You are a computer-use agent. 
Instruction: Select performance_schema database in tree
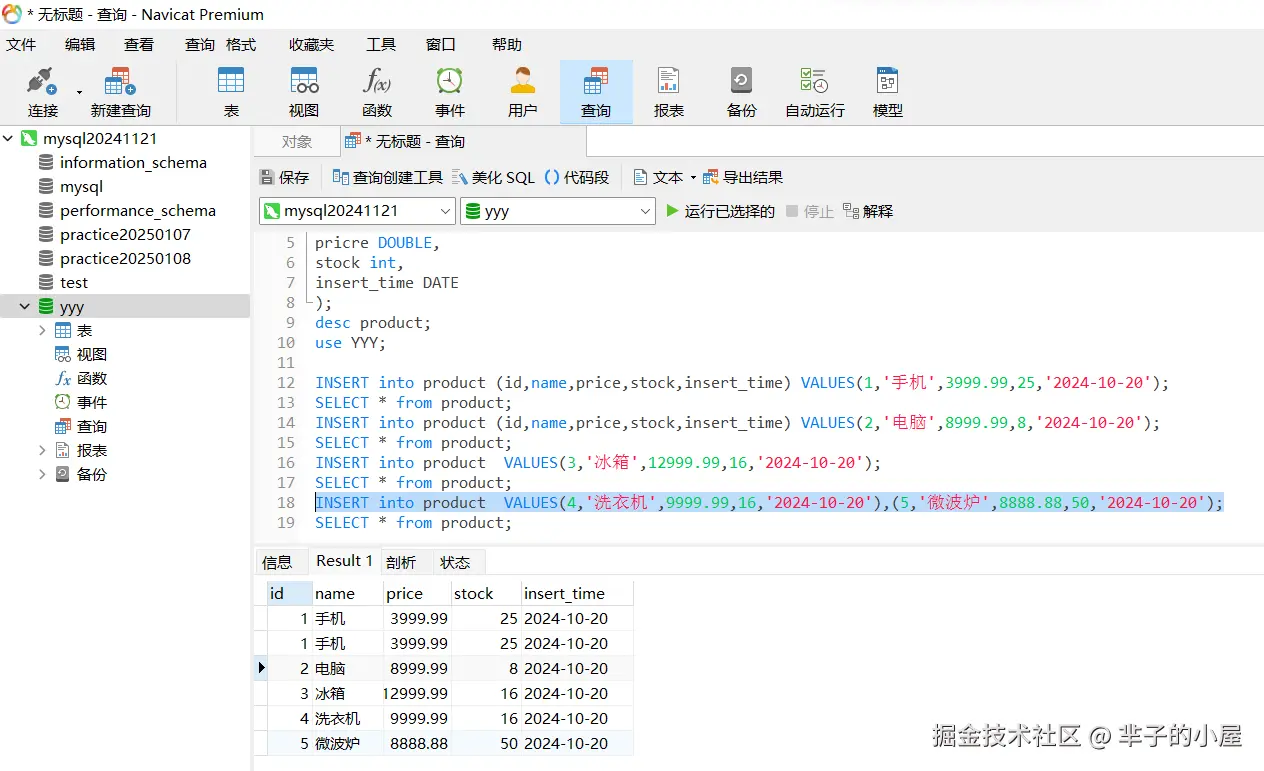coord(137,210)
